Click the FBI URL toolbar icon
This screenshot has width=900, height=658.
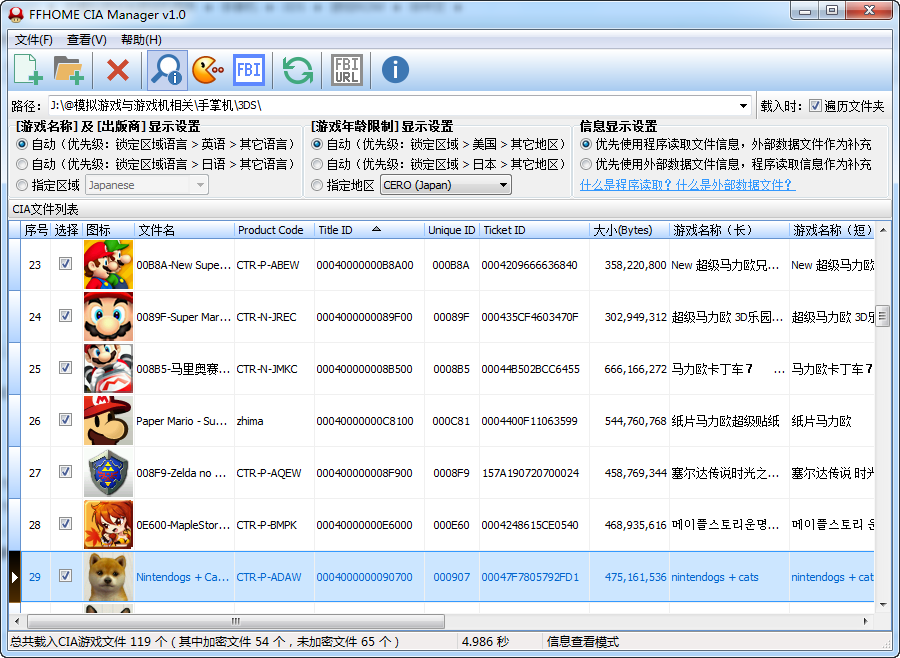(347, 70)
